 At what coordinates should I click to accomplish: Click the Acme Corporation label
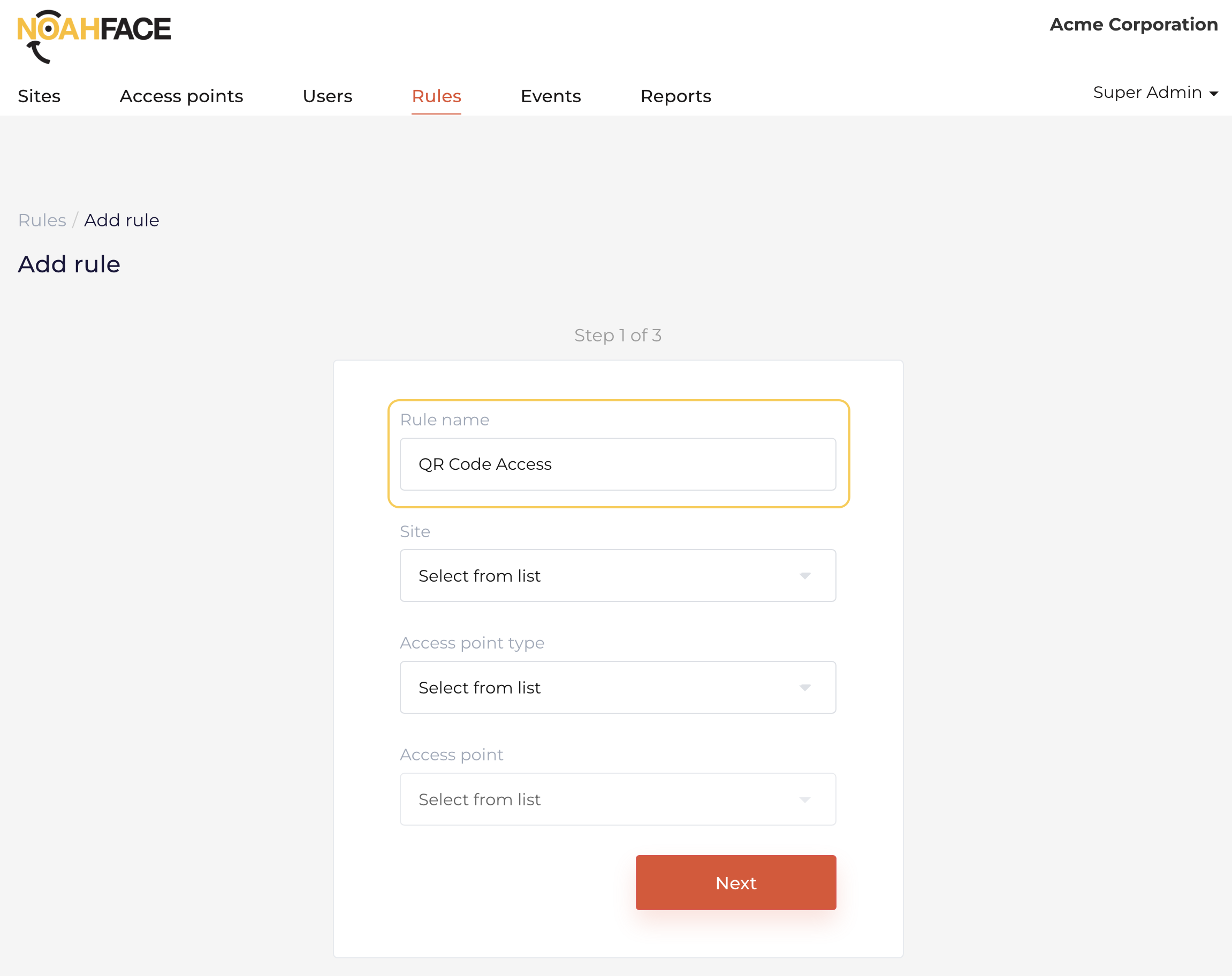point(1134,25)
